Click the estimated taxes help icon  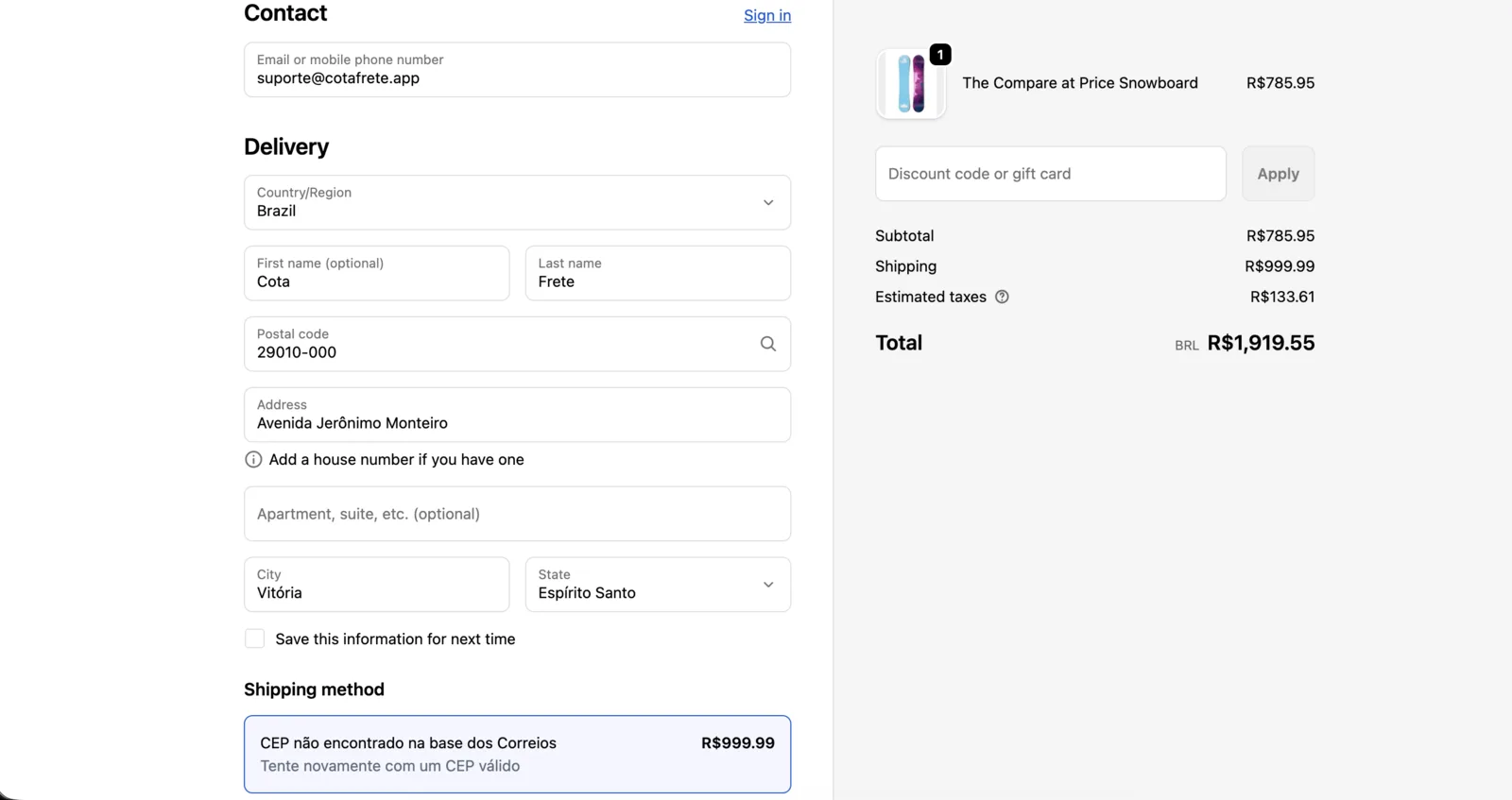[1002, 297]
